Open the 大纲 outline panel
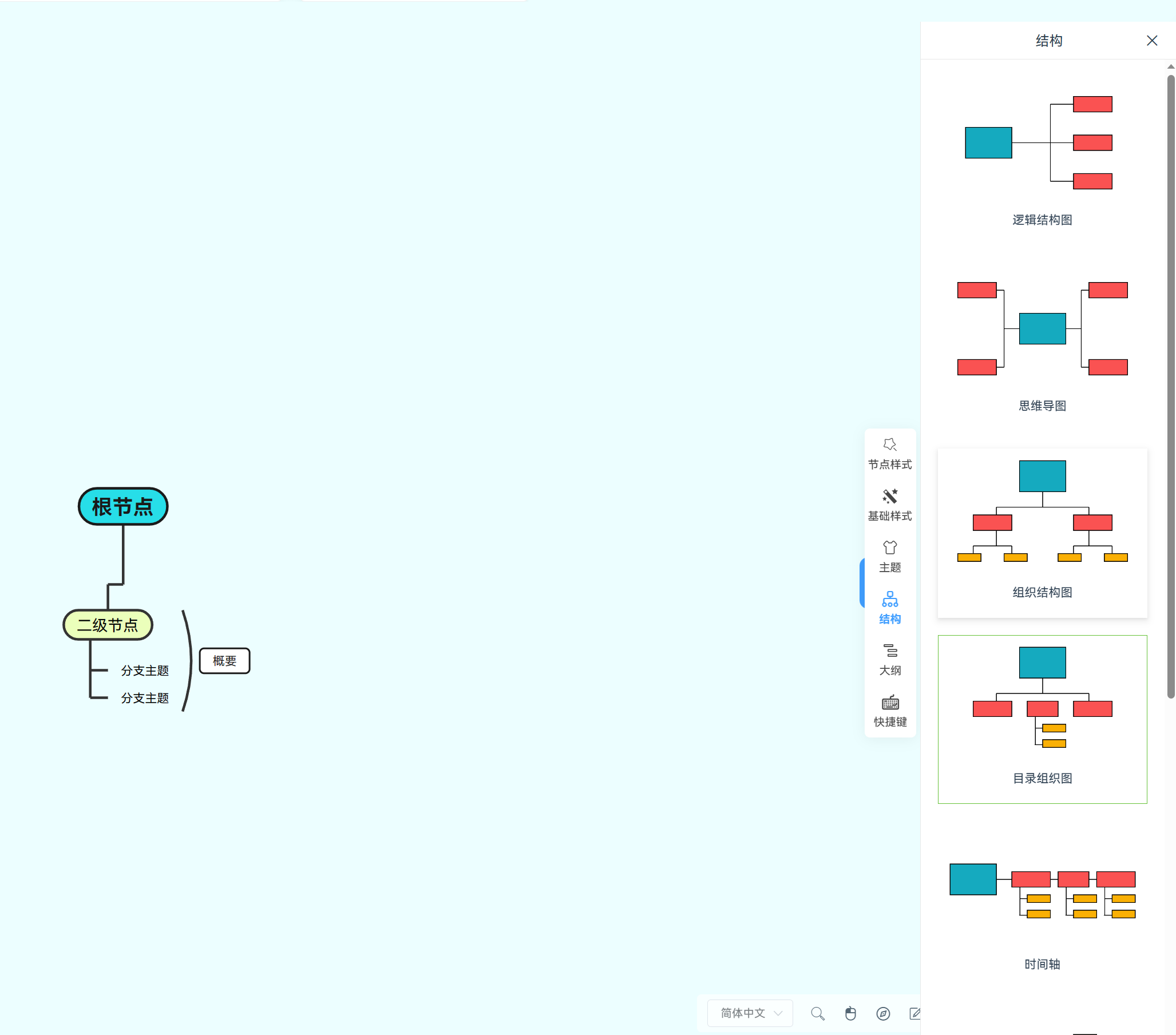This screenshot has width=1176, height=1035. coord(889,659)
